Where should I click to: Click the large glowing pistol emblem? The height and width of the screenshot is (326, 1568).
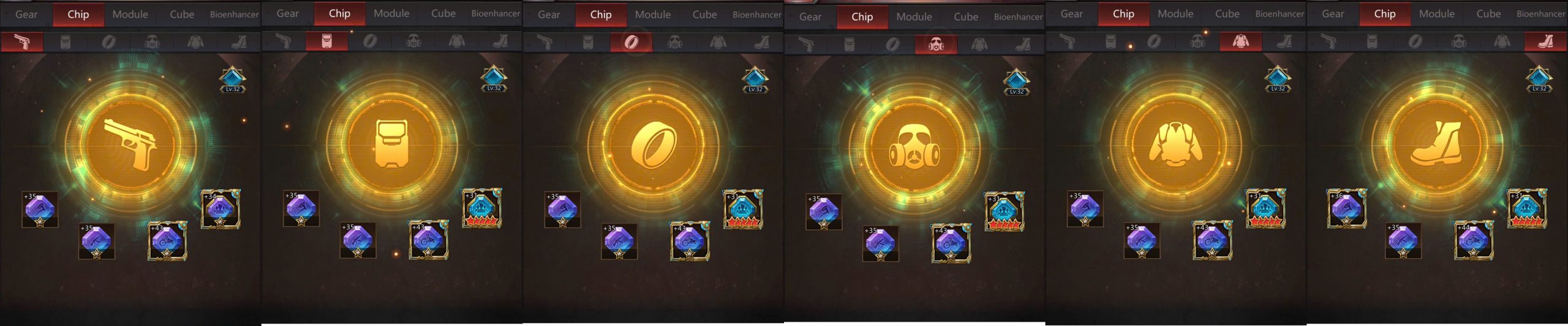tap(130, 144)
